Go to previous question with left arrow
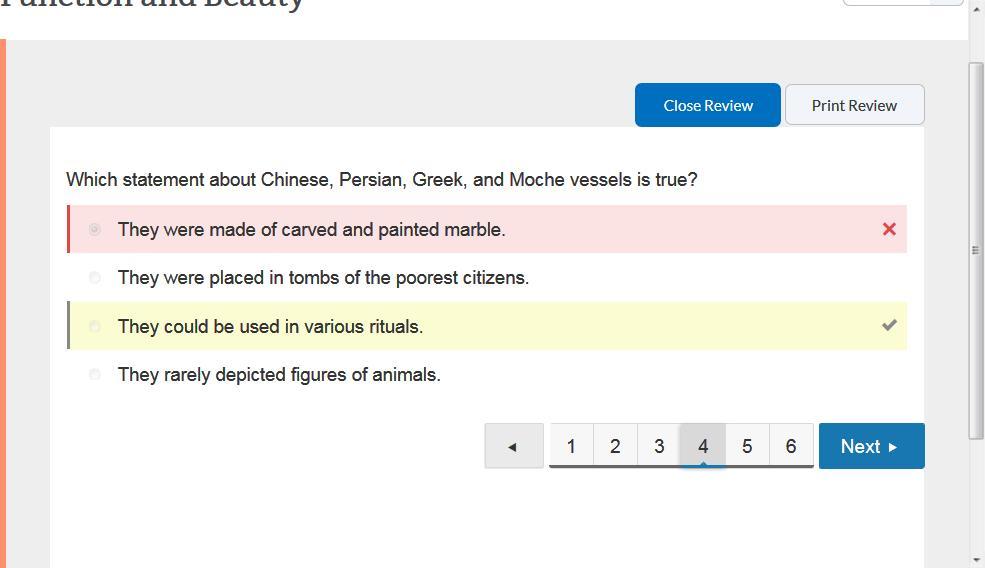Screen dimensions: 985x568 click(x=514, y=446)
